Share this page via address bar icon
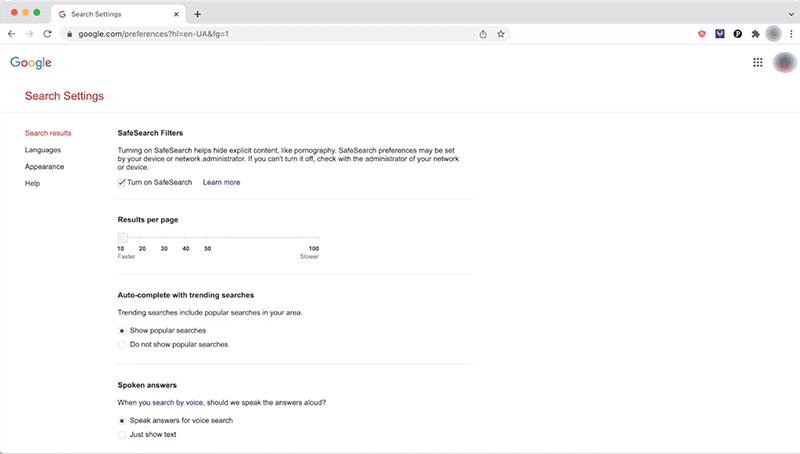800x454 pixels. (483, 34)
